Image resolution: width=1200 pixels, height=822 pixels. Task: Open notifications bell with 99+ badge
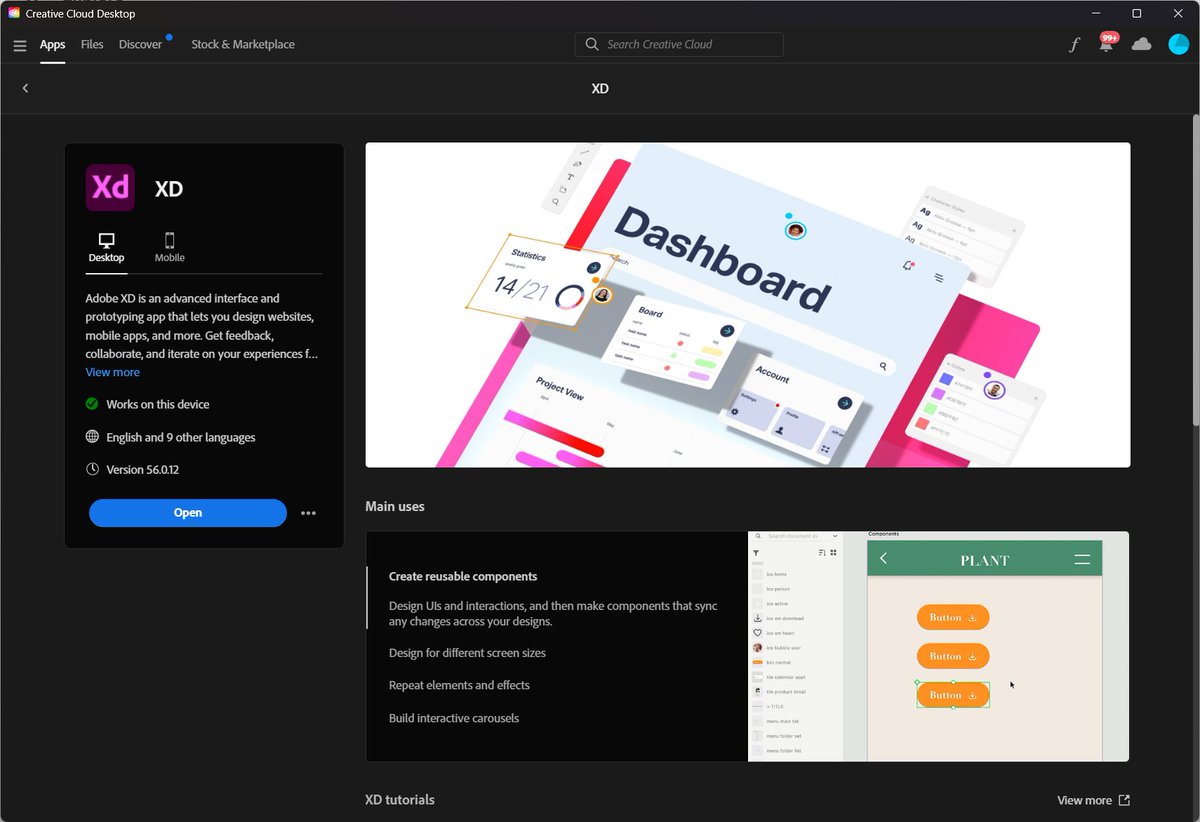[x=1106, y=43]
